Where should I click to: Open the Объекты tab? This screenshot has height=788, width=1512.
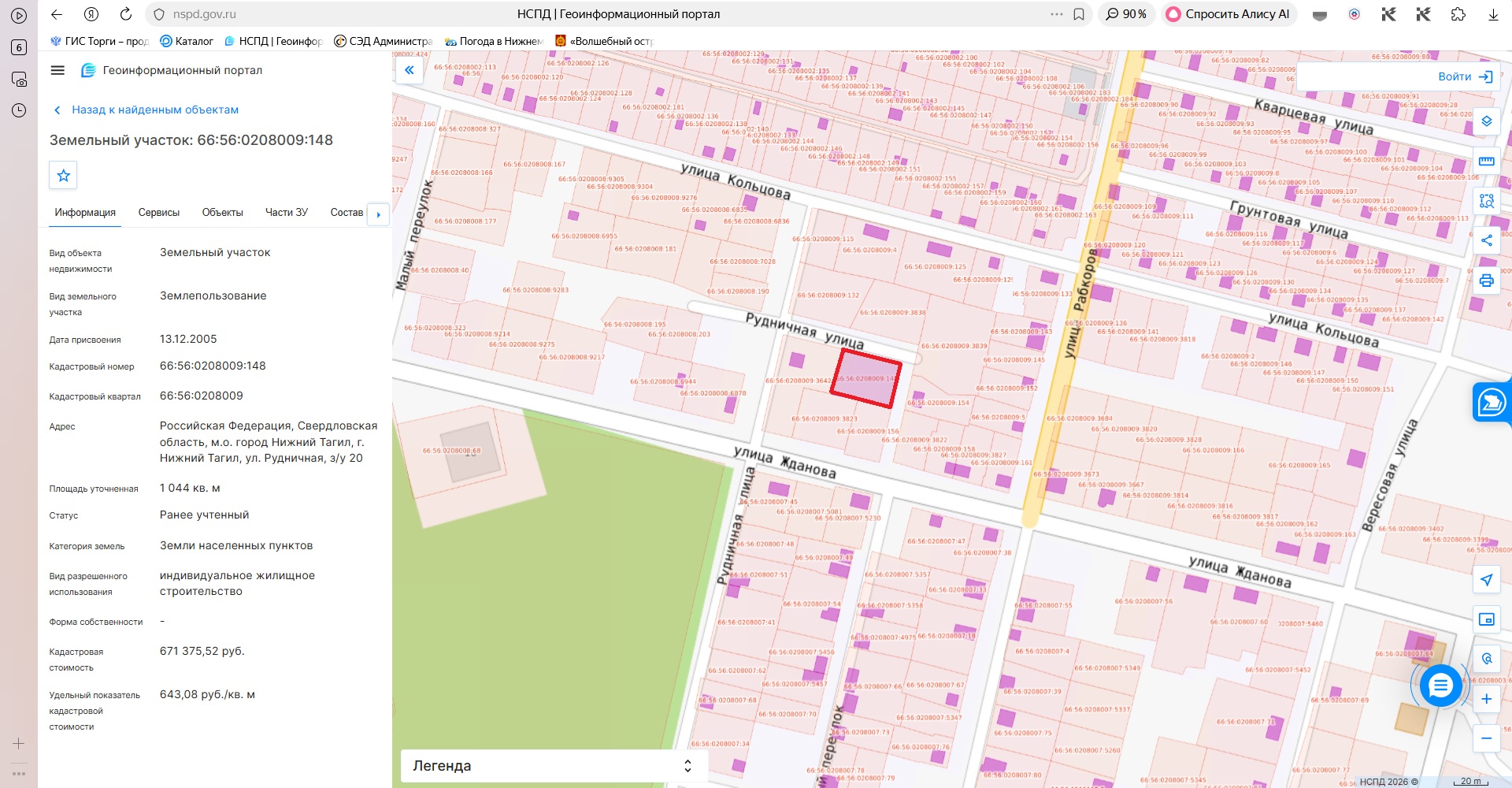(x=223, y=213)
